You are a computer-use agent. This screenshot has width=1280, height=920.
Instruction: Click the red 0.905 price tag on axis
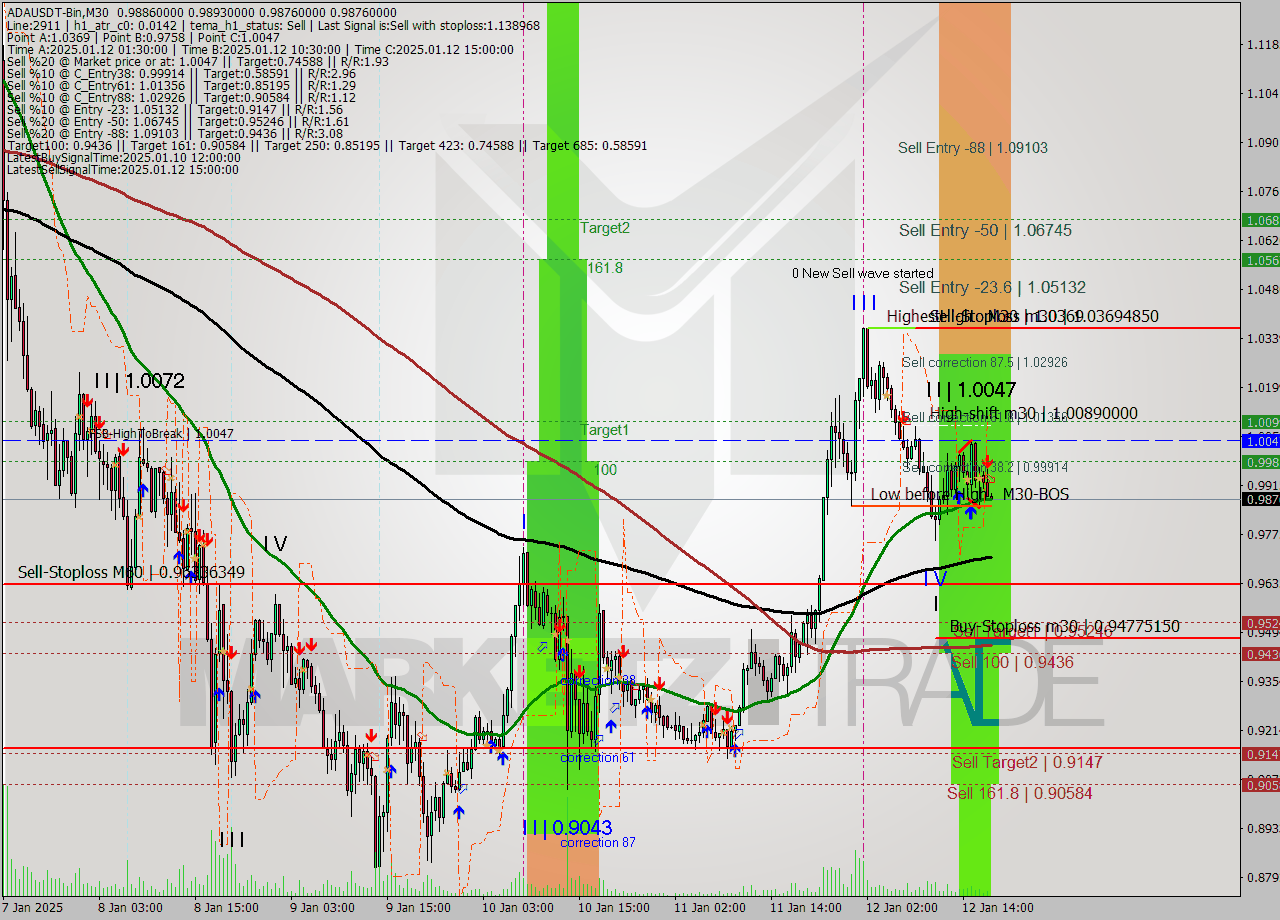click(x=1260, y=785)
